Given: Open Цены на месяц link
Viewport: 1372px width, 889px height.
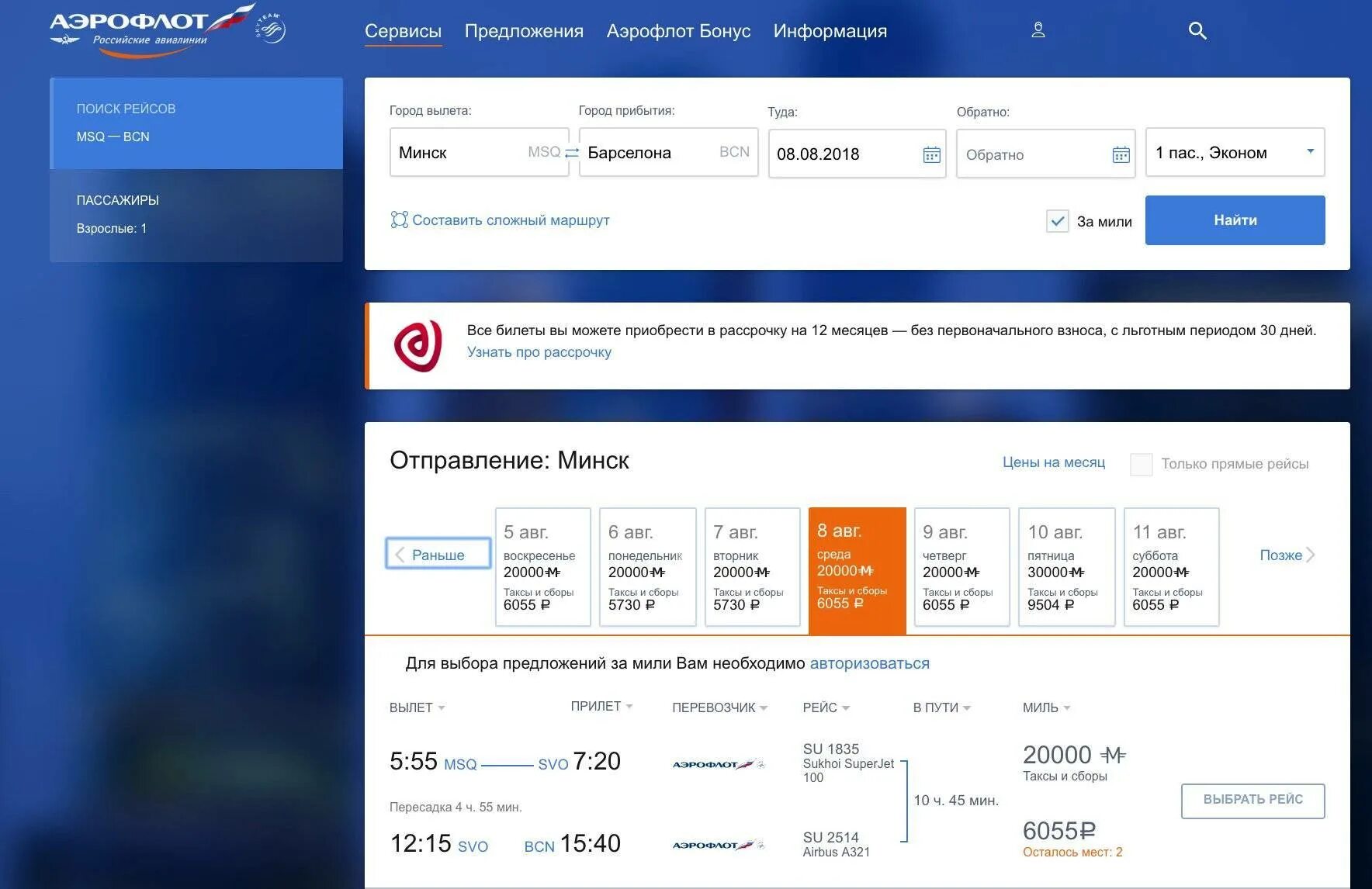Looking at the screenshot, I should (x=1053, y=462).
